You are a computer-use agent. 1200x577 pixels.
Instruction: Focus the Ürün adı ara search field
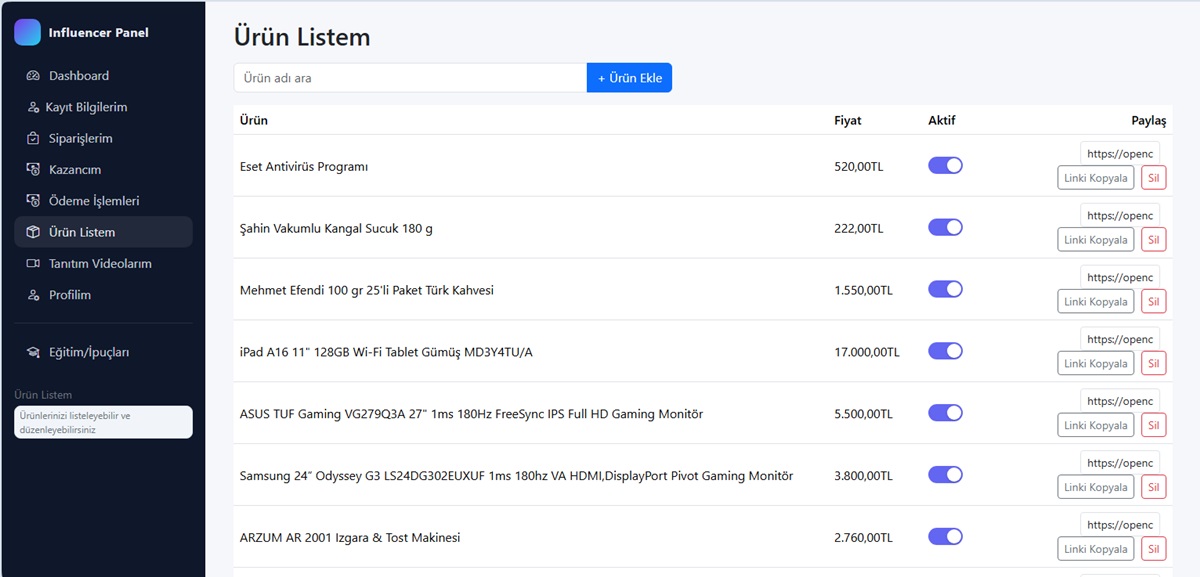click(x=410, y=78)
